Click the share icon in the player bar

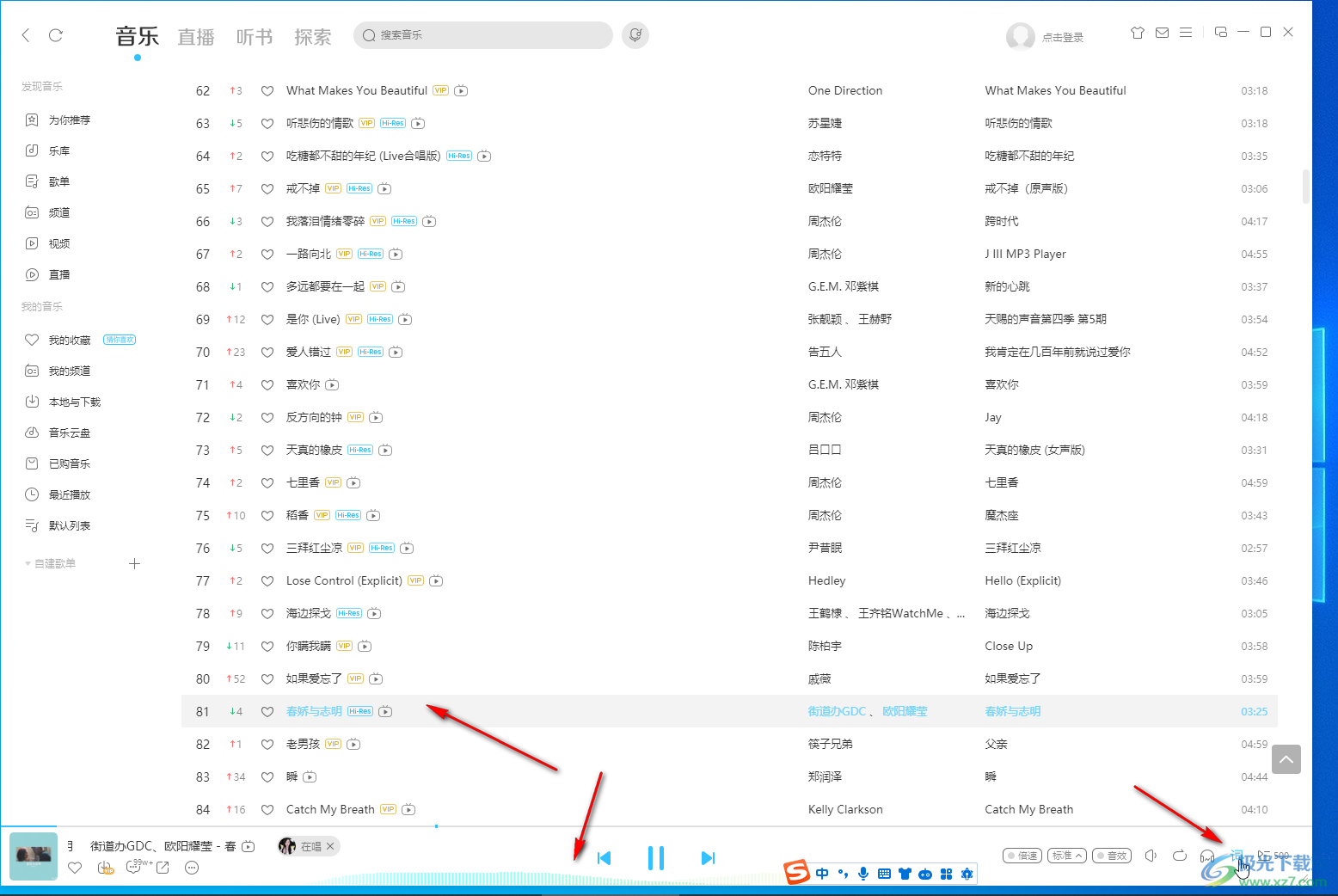(163, 868)
